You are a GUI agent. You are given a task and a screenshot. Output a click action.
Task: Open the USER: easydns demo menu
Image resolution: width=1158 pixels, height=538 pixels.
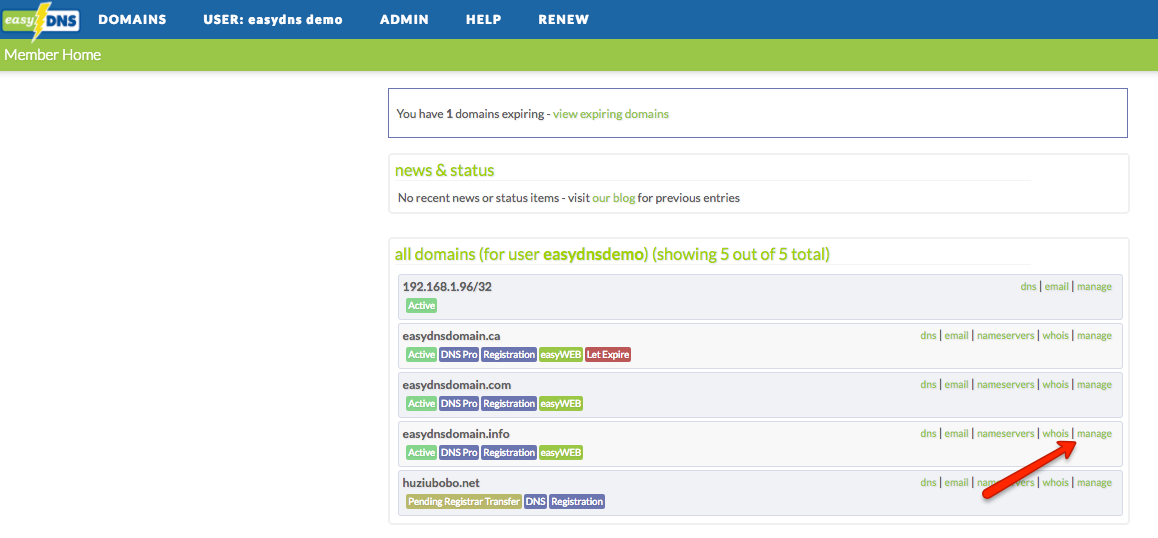(273, 20)
